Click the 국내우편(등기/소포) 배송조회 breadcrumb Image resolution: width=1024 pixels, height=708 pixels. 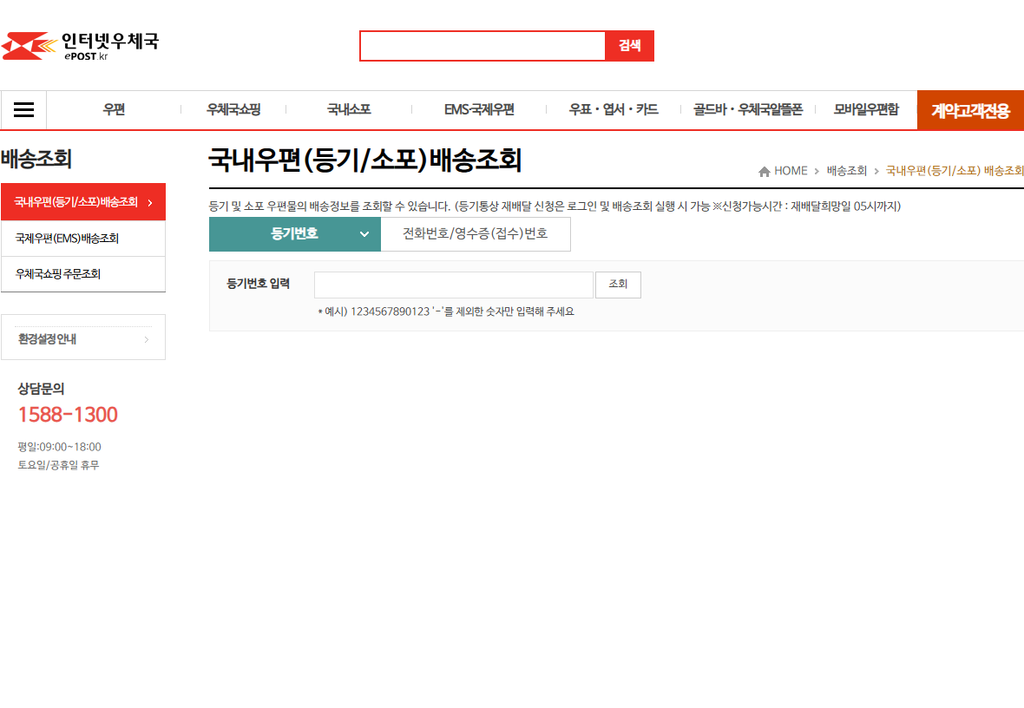pyautogui.click(x=954, y=171)
